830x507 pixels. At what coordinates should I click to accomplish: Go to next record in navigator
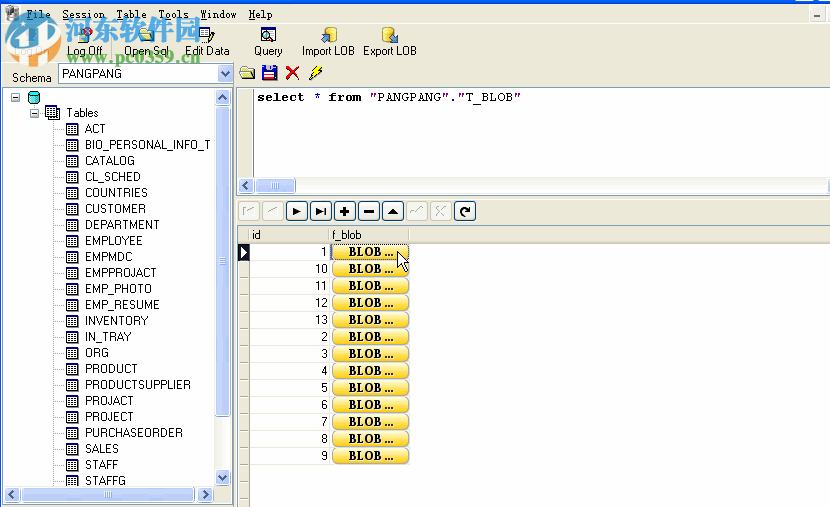(x=297, y=211)
